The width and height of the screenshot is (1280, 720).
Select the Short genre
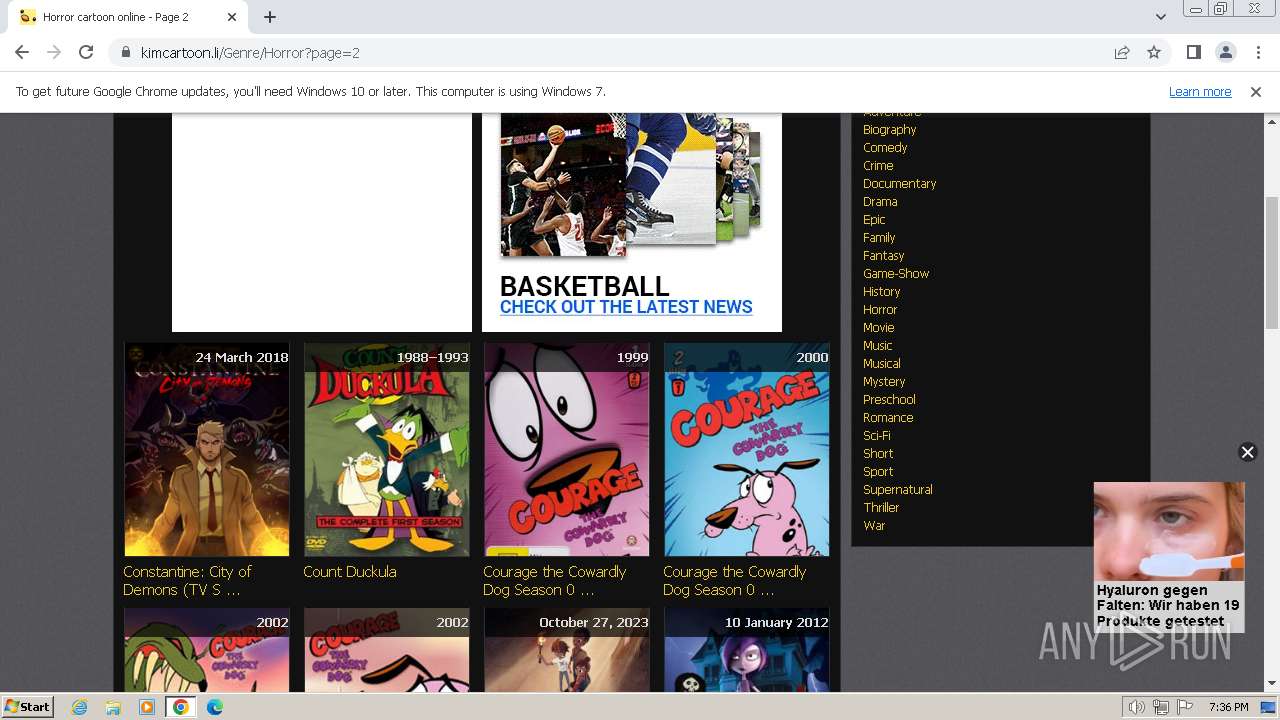click(x=878, y=453)
